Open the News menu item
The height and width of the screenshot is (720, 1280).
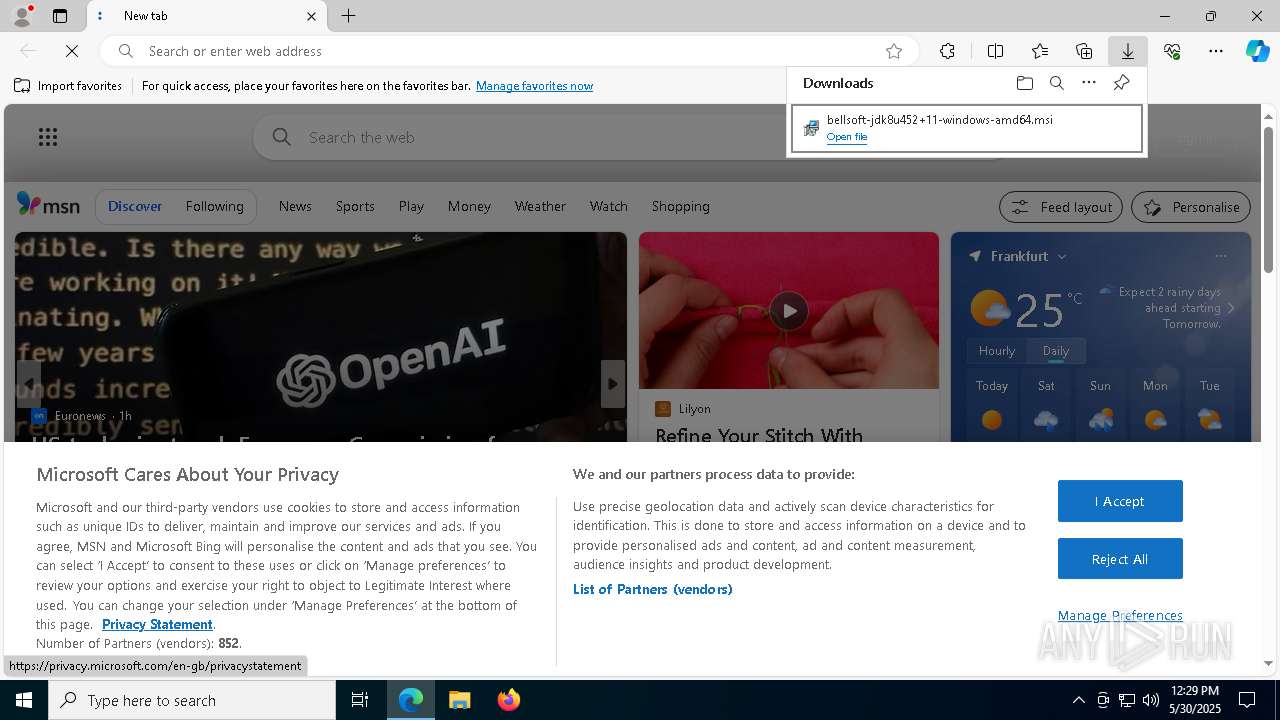point(295,206)
